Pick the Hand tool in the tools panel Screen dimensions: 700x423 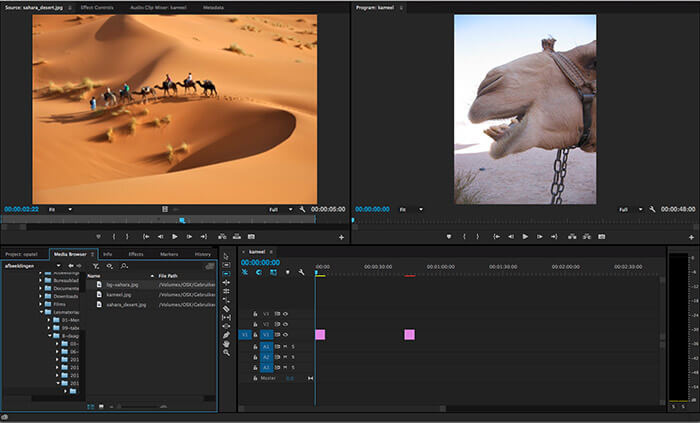coord(227,343)
